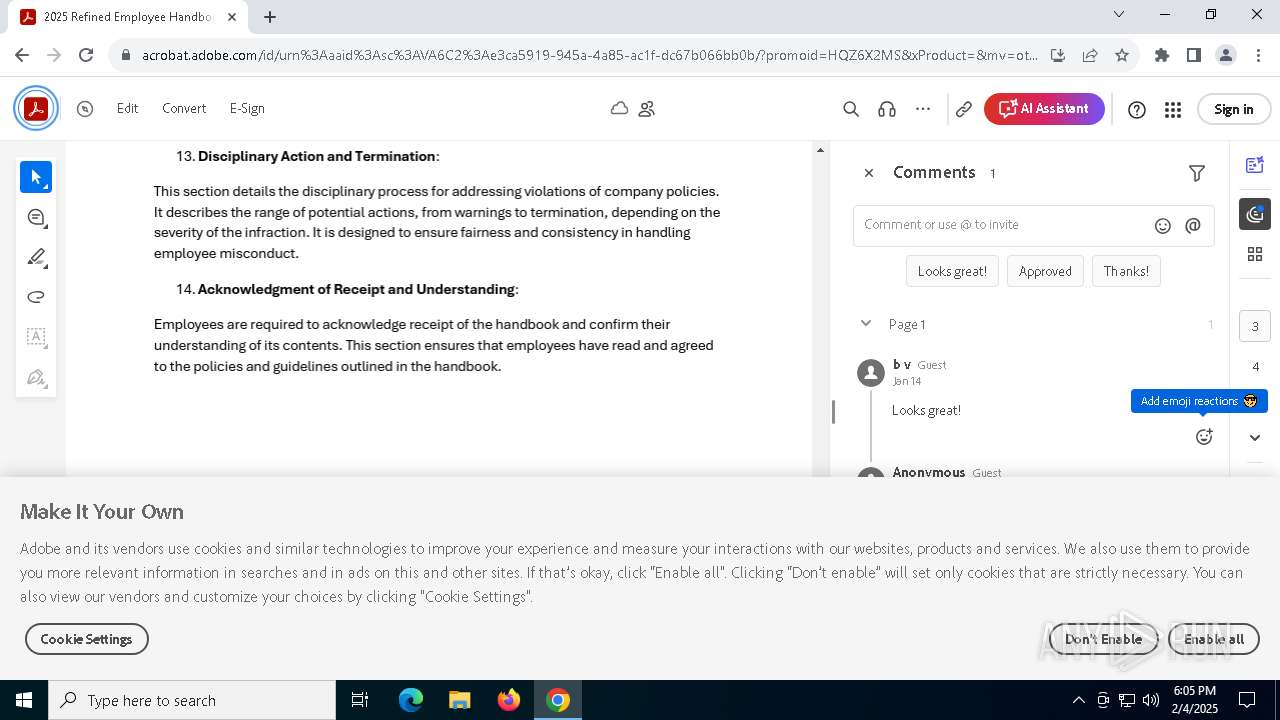The height and width of the screenshot is (720, 1280).
Task: Click the install app icon in address bar
Action: pyautogui.click(x=1058, y=55)
